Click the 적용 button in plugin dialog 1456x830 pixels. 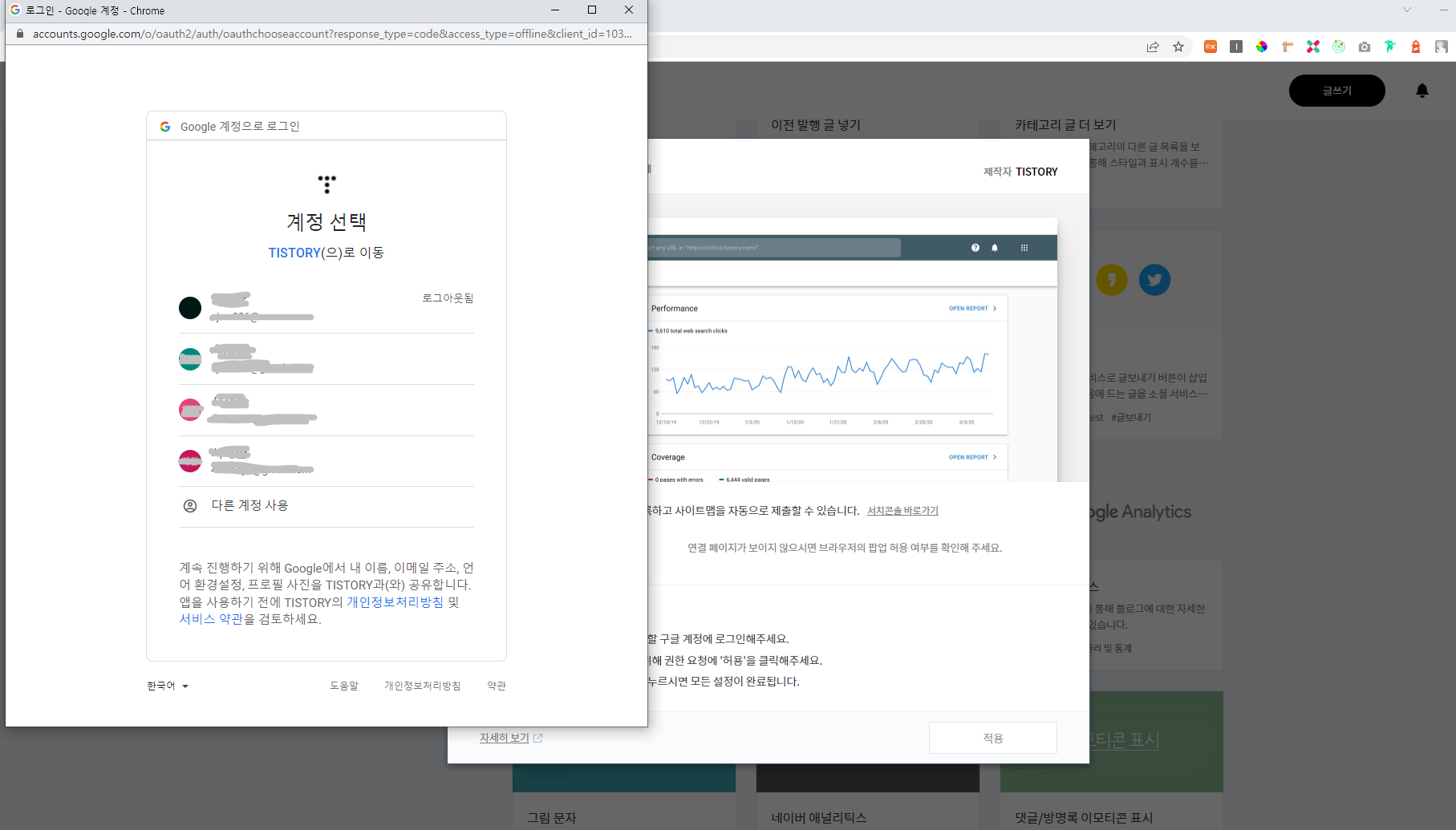pos(993,738)
